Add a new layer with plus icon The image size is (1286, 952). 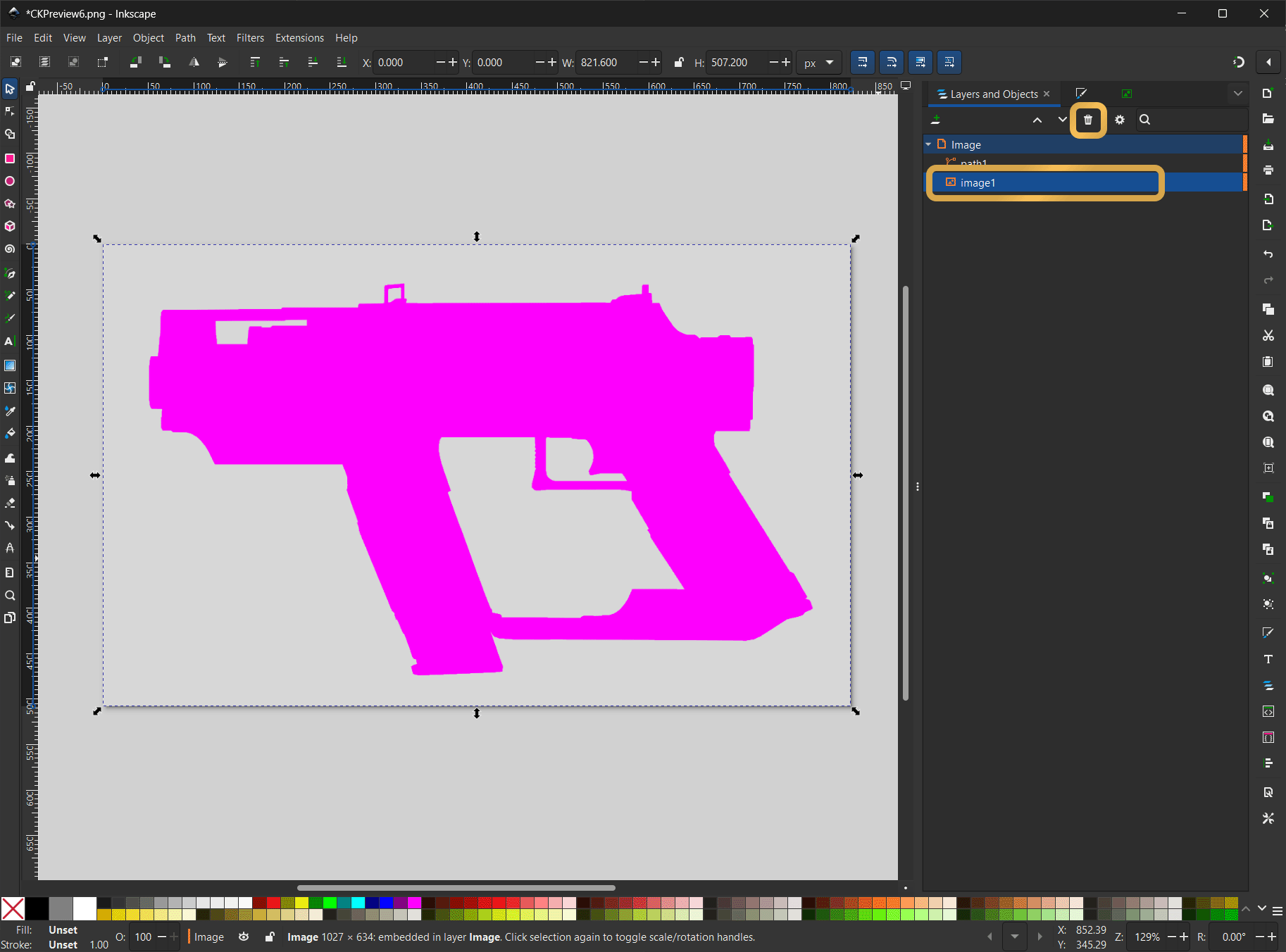(936, 120)
